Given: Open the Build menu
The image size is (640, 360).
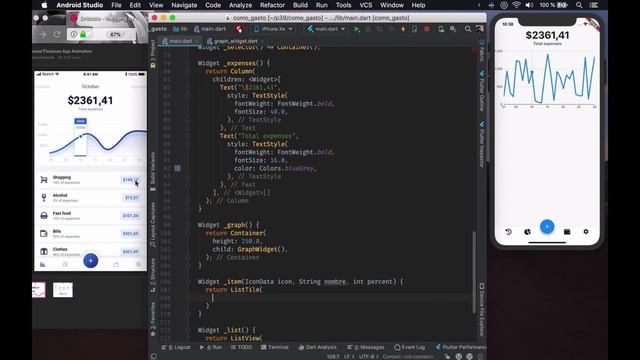Looking at the screenshot, I should point(300,5).
